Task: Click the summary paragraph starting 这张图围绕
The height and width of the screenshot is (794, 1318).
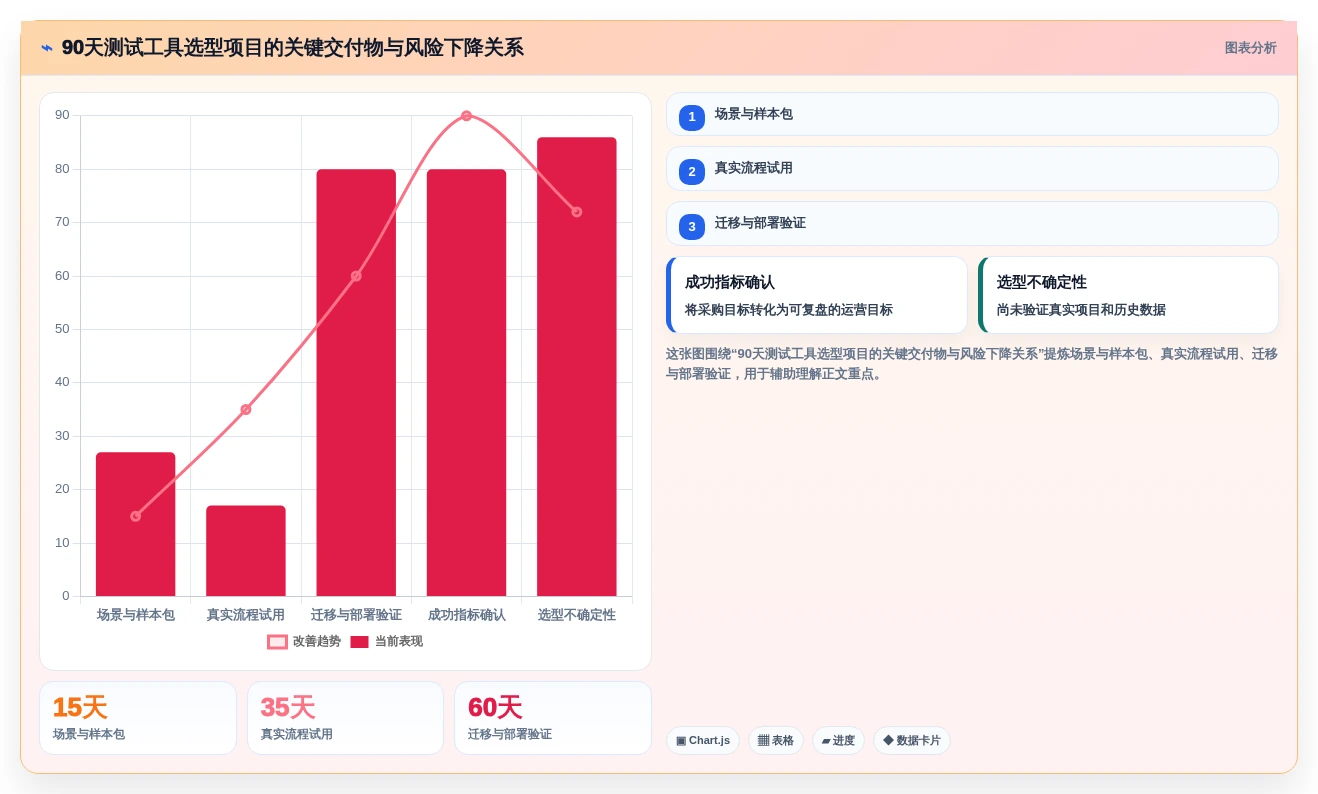Action: [972, 364]
